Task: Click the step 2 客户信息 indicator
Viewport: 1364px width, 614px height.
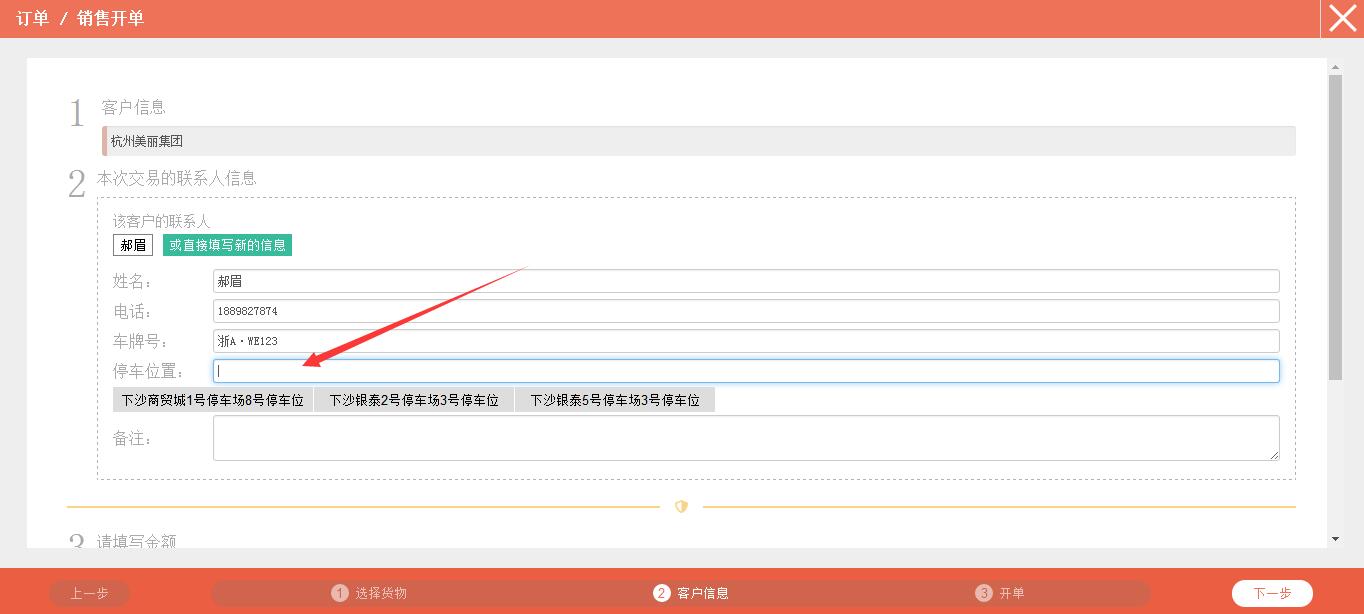Action: coord(691,593)
